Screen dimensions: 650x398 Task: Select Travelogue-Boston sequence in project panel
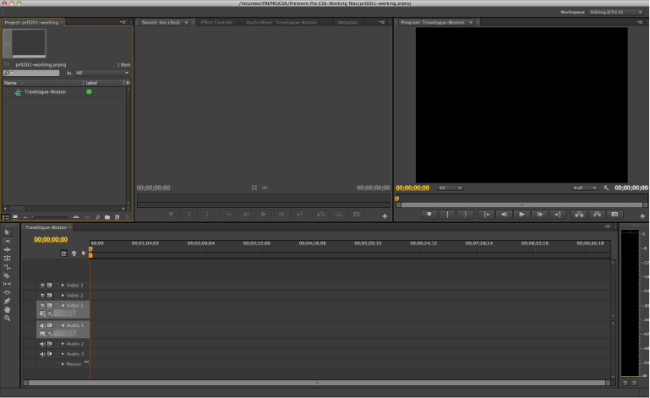click(45, 92)
